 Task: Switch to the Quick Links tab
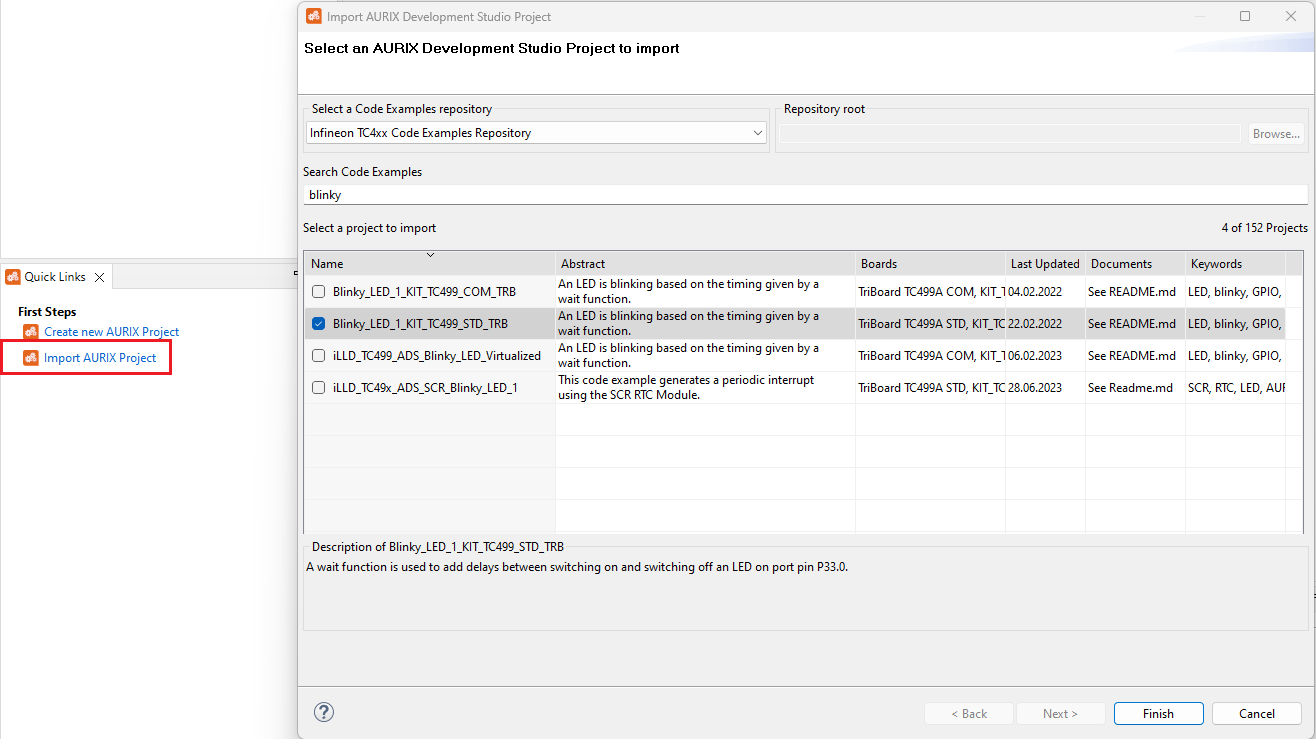click(56, 276)
